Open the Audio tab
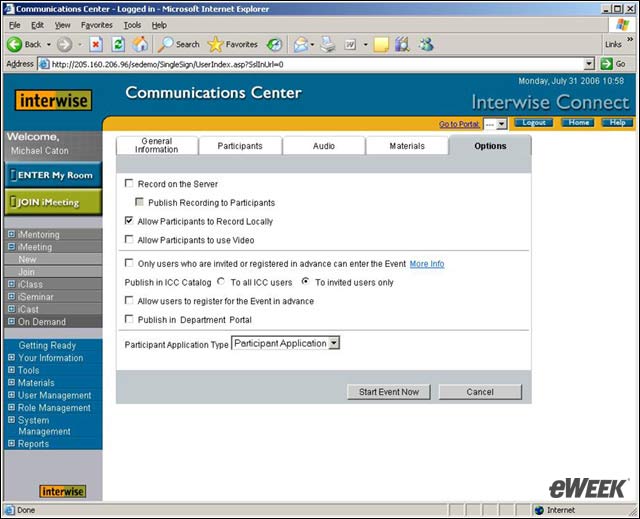Viewport: 640px width, 519px height. tap(324, 146)
